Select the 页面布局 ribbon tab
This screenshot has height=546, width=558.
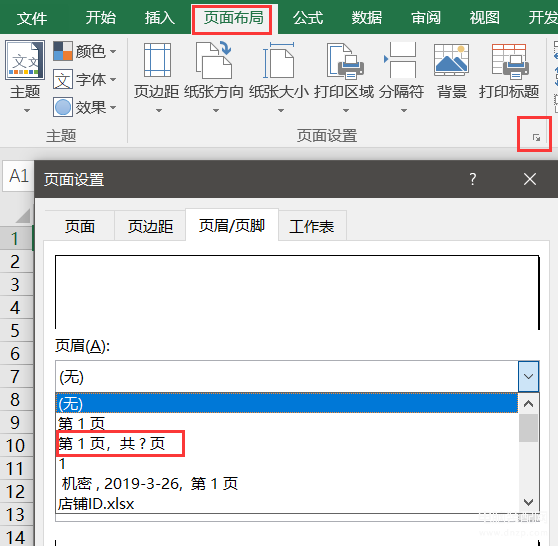pos(233,18)
